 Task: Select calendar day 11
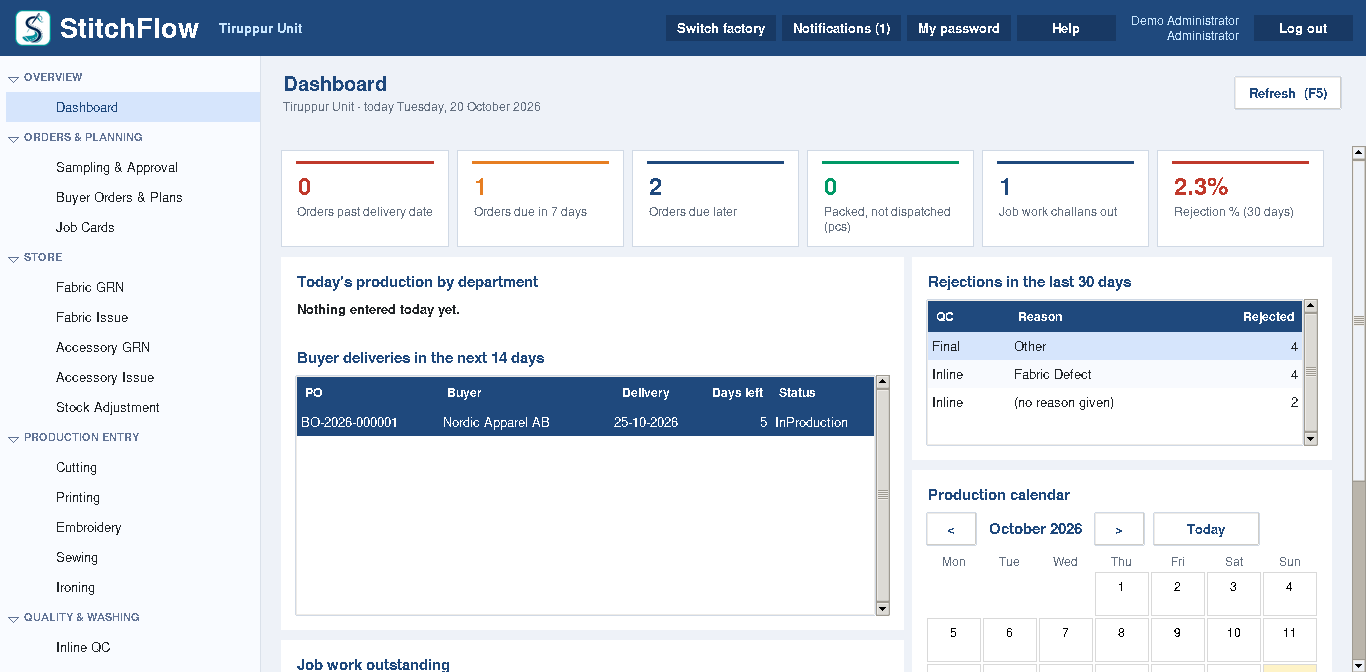tap(1289, 639)
